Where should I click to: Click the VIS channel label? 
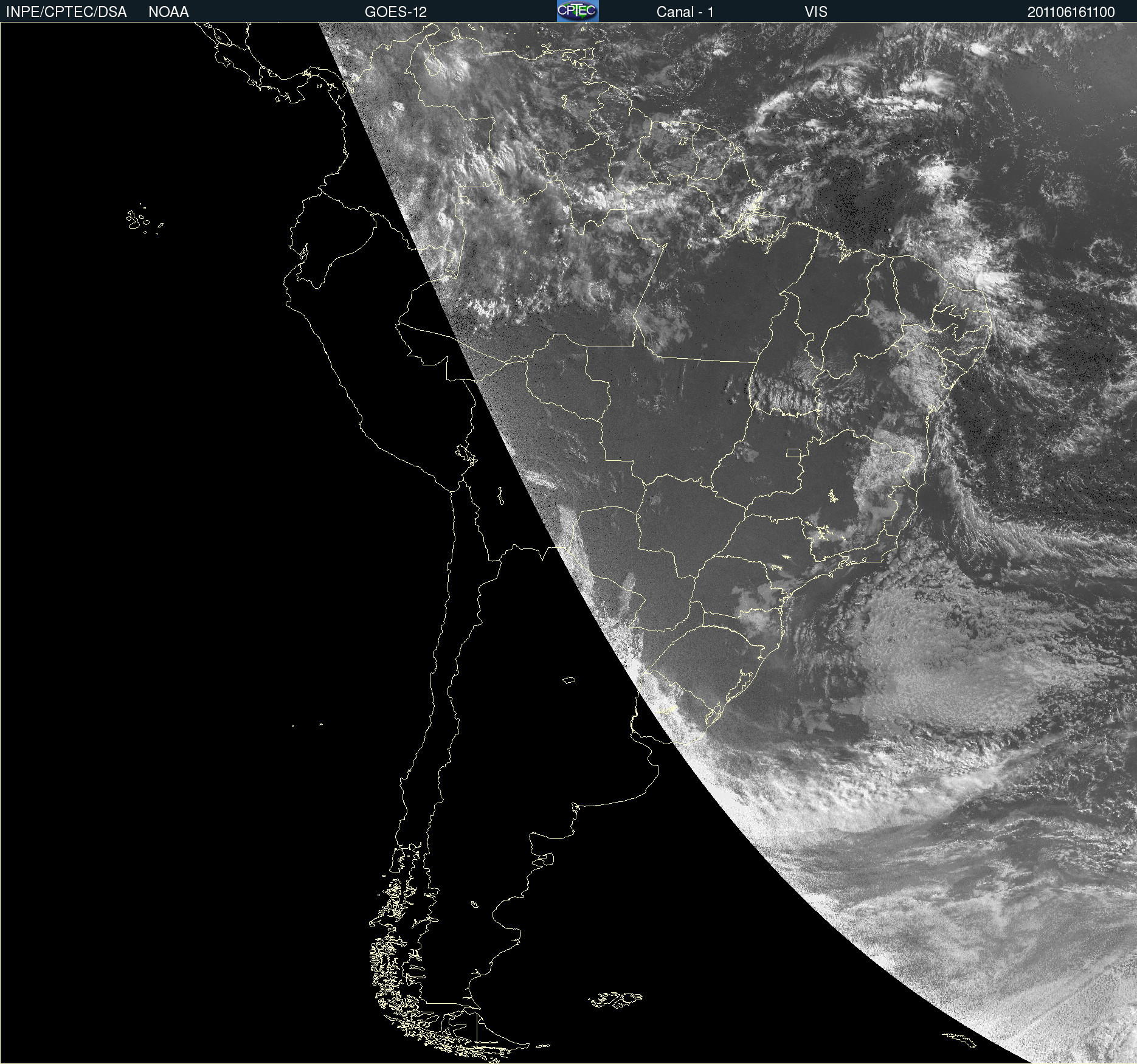coord(816,12)
